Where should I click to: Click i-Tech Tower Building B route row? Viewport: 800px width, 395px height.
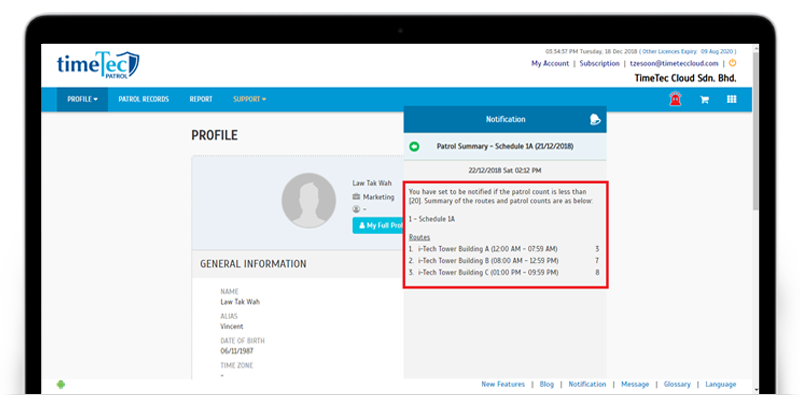click(504, 261)
